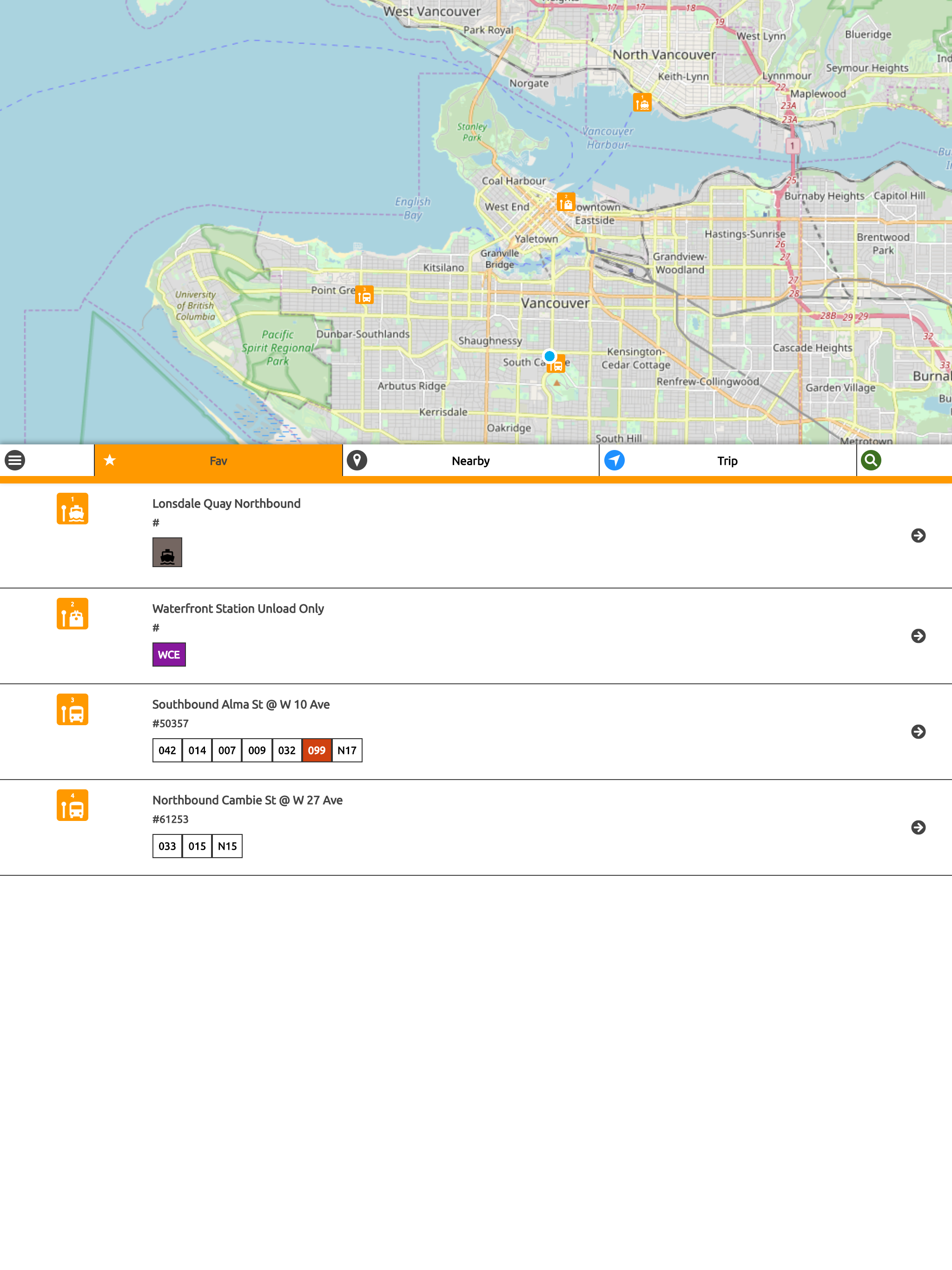Image resolution: width=952 pixels, height=1270 pixels.
Task: Click North Vancouver label on map
Action: pyautogui.click(x=664, y=54)
